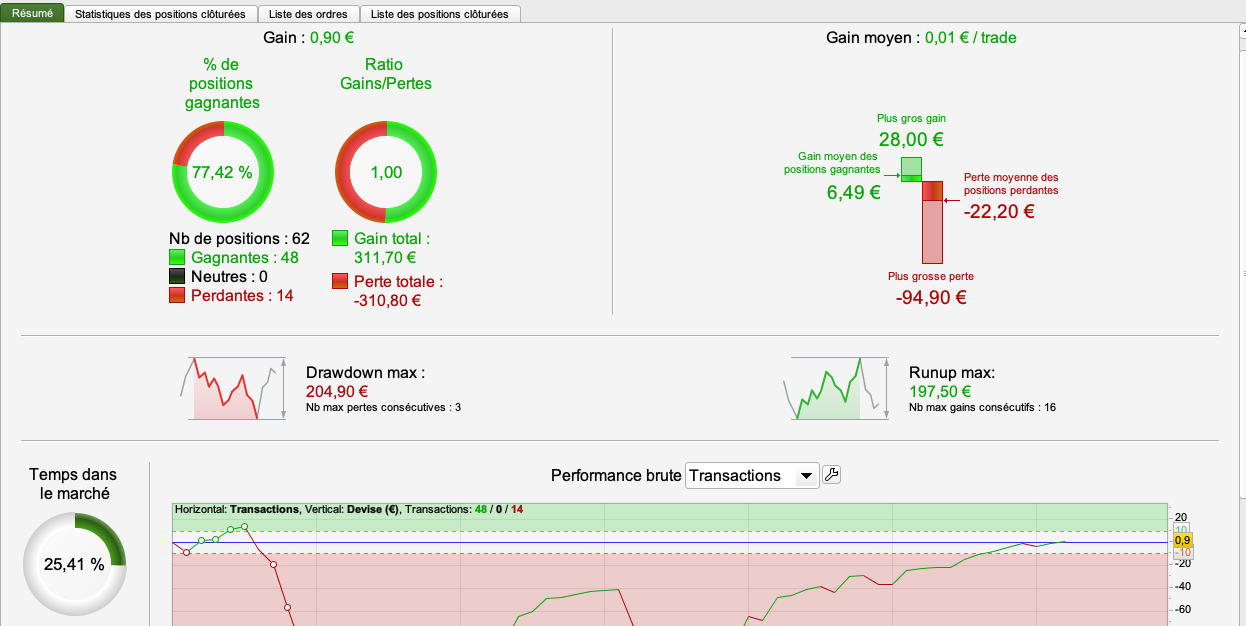Click the green biggest gain bar
This screenshot has width=1246, height=626.
(911, 169)
